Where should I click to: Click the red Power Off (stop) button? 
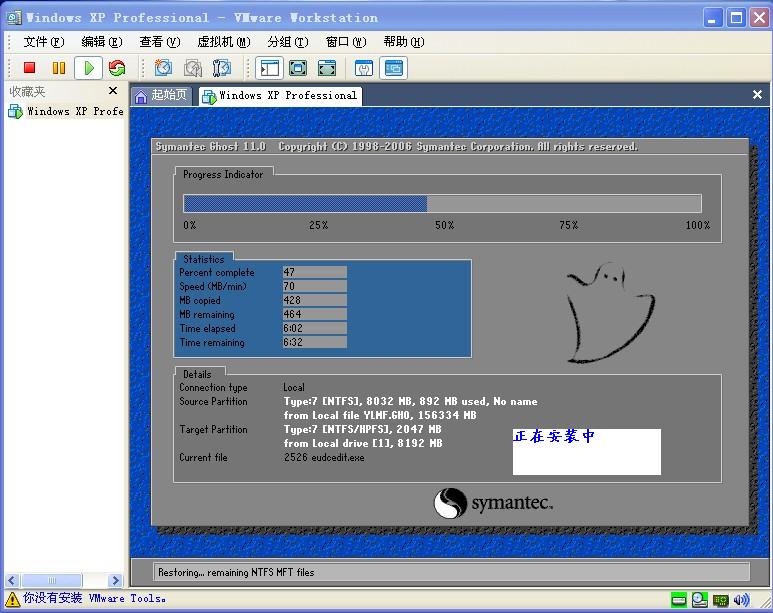pyautogui.click(x=30, y=68)
